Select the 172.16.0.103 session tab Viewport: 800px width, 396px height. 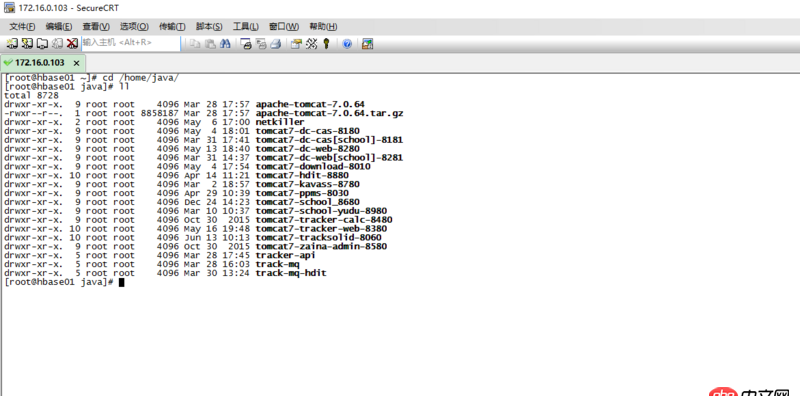40,63
